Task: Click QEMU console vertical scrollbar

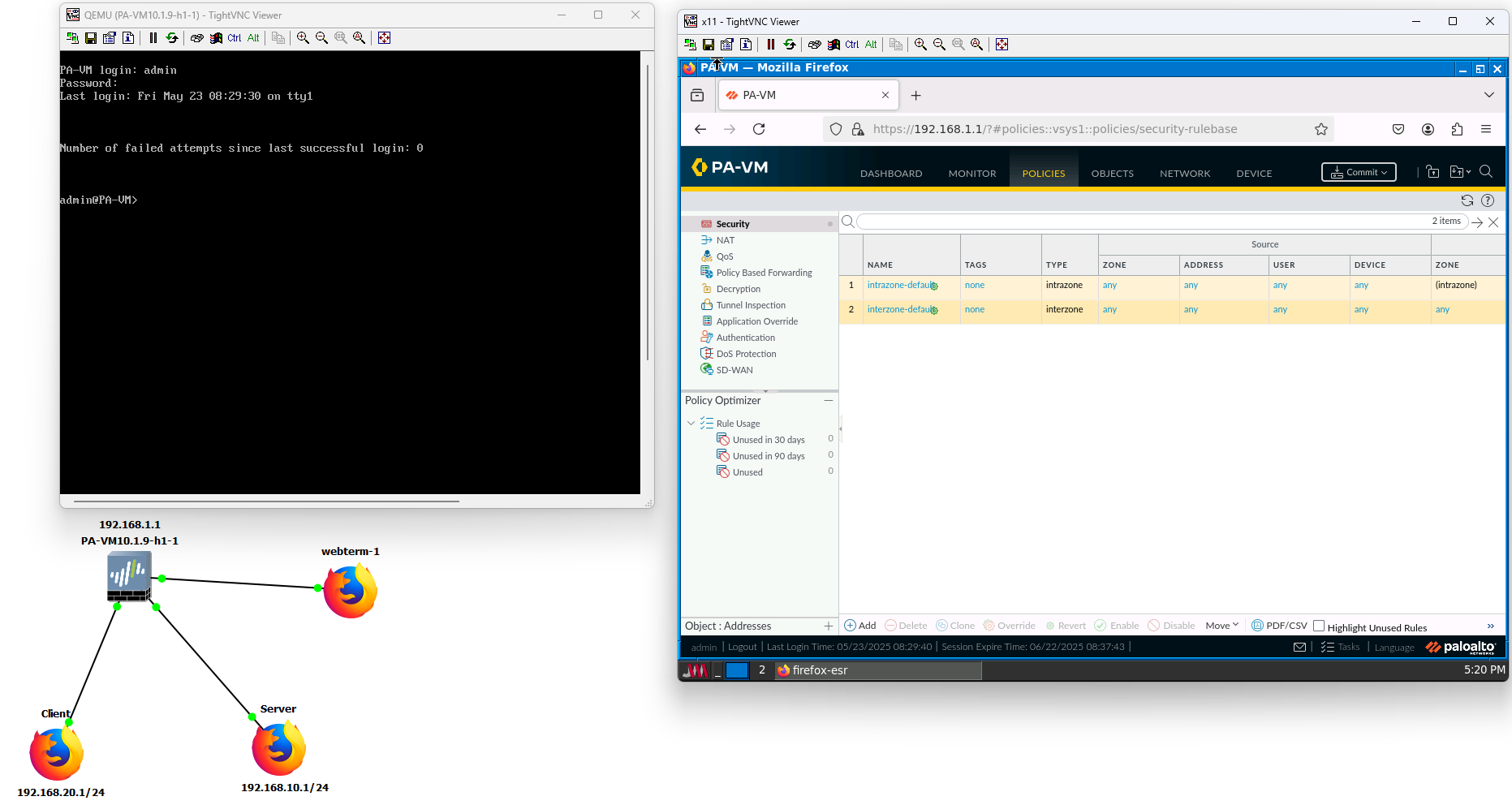Action: coord(647,211)
